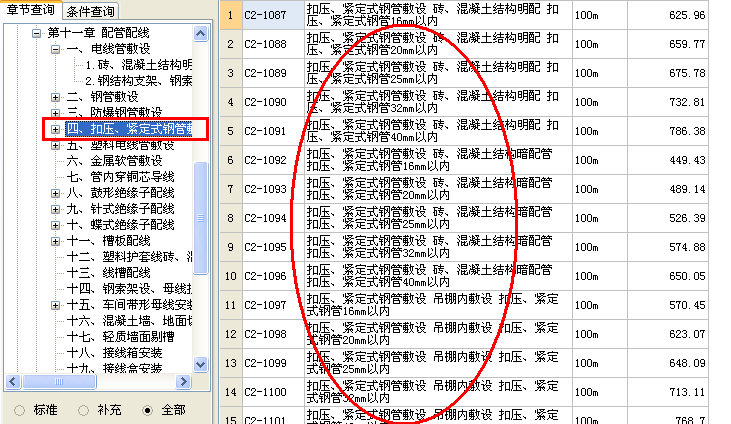Viewport: 731px width, 424px height.
Task: Select the 标准 radio button
Action: (20, 410)
